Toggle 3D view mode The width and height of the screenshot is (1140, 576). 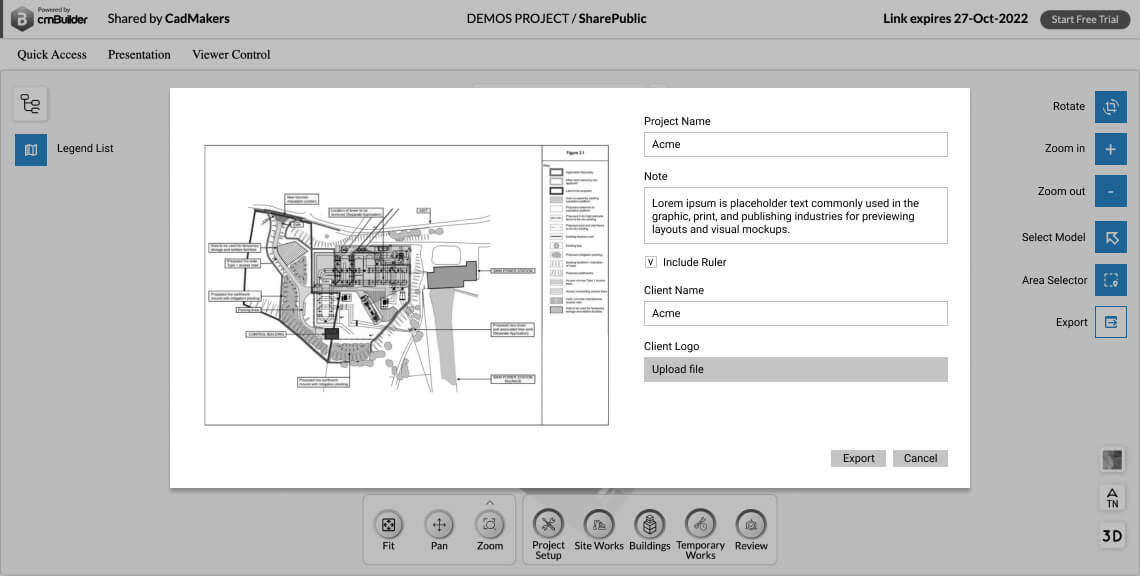click(1112, 535)
